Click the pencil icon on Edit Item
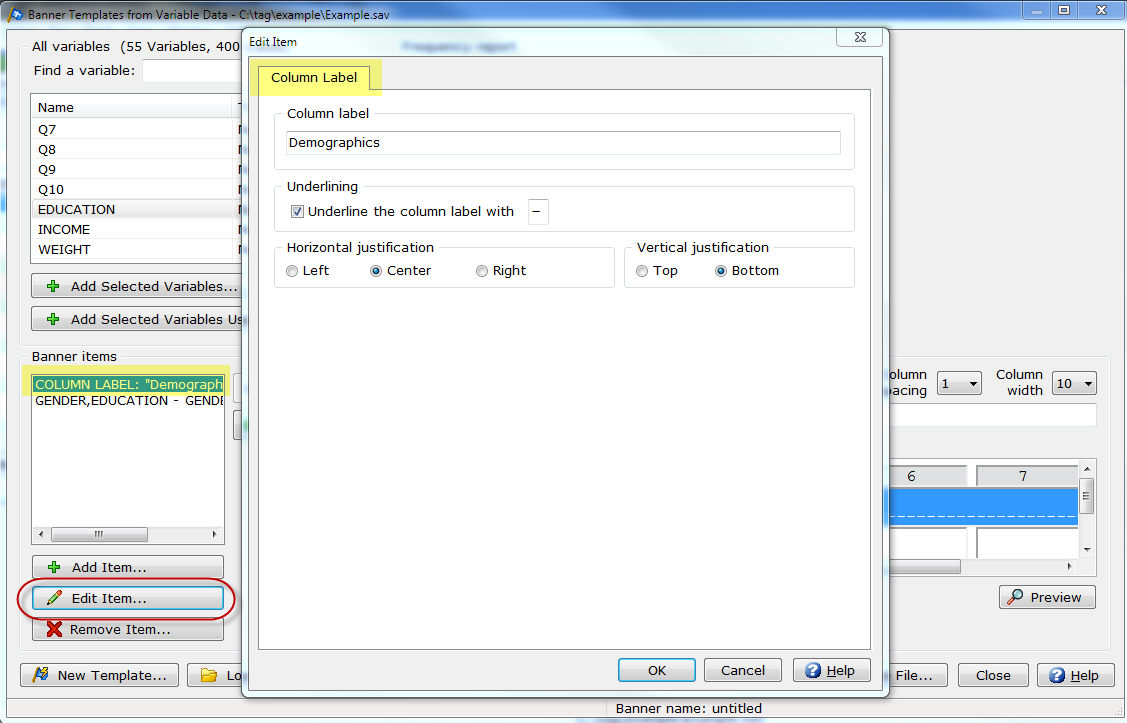1127x723 pixels. 54,598
